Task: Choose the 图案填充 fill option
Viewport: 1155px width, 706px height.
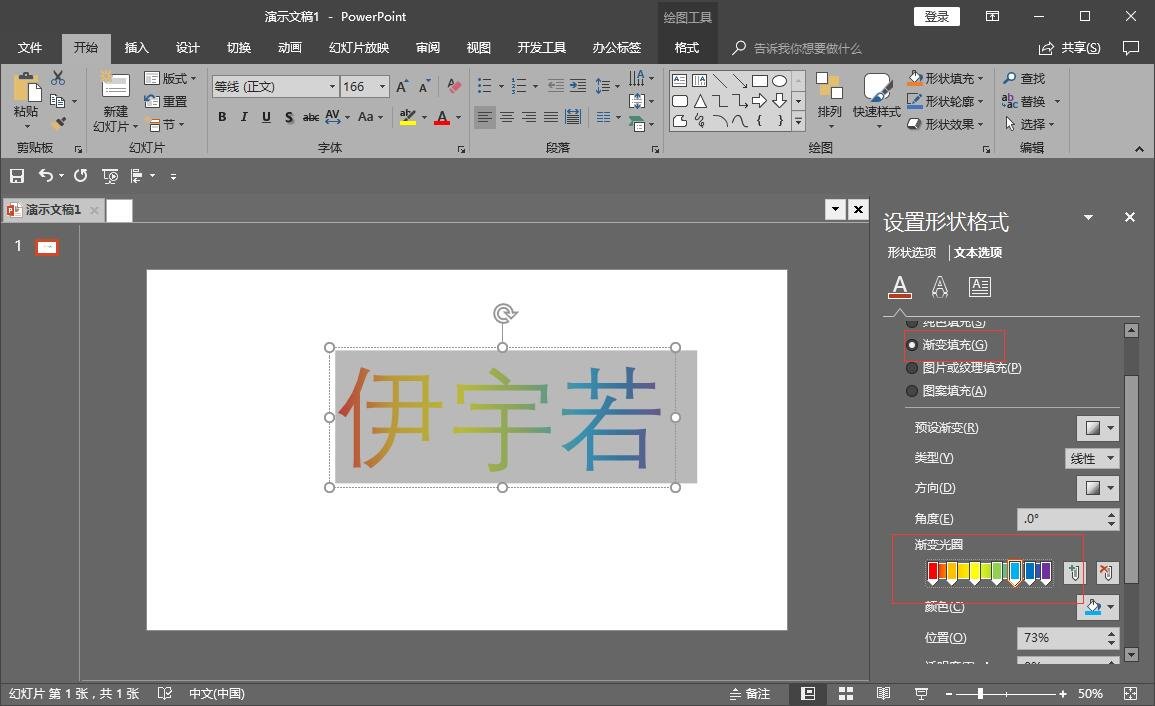Action: (x=911, y=390)
